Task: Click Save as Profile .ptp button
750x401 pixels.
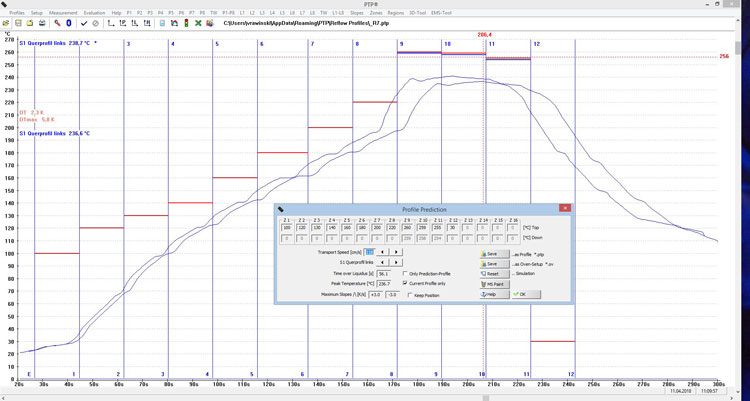Action: pyautogui.click(x=492, y=254)
